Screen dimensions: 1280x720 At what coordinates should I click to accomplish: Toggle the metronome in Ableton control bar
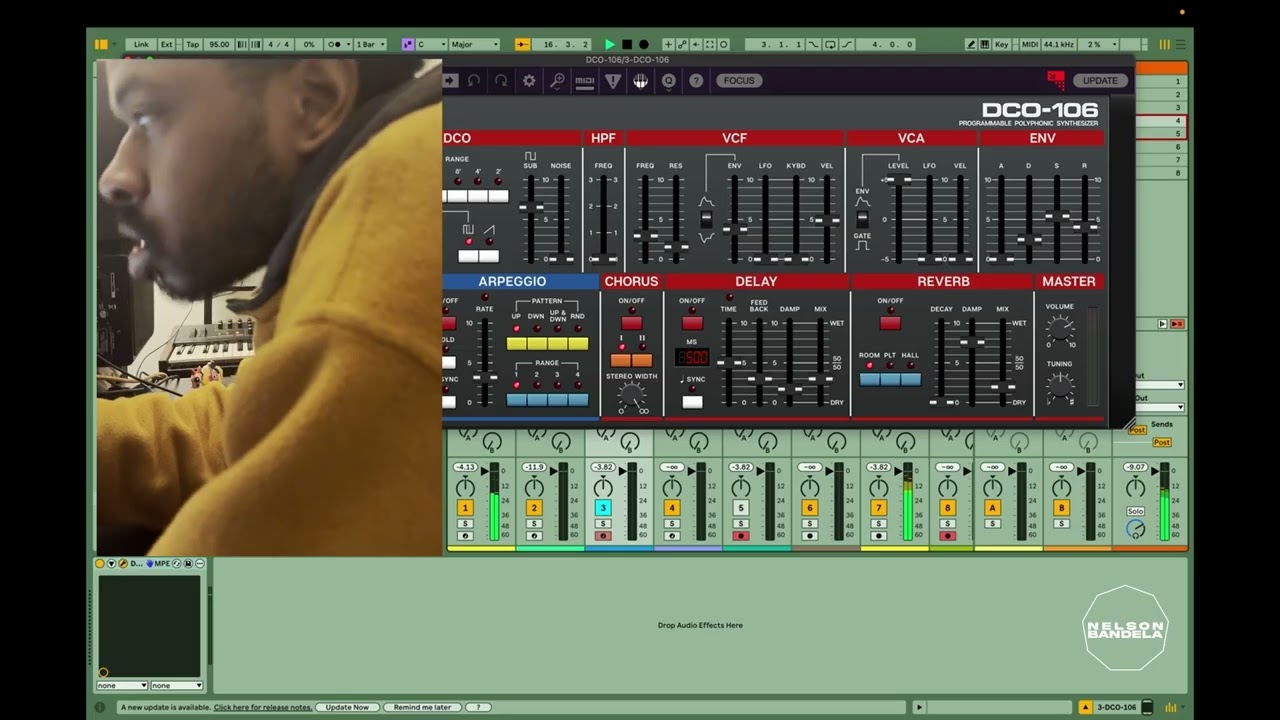(x=339, y=44)
